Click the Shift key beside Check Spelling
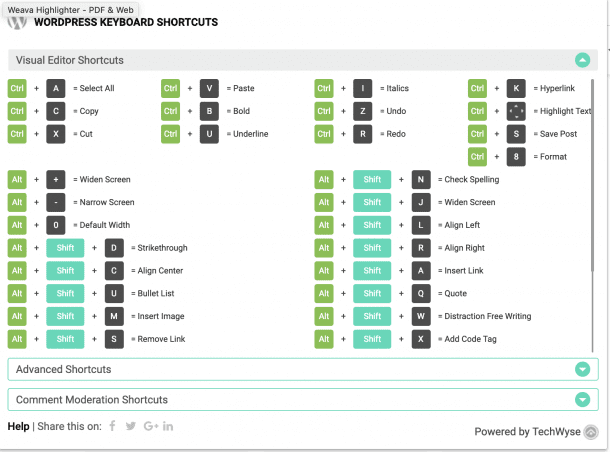Image resolution: width=610 pixels, height=452 pixels. click(372, 180)
